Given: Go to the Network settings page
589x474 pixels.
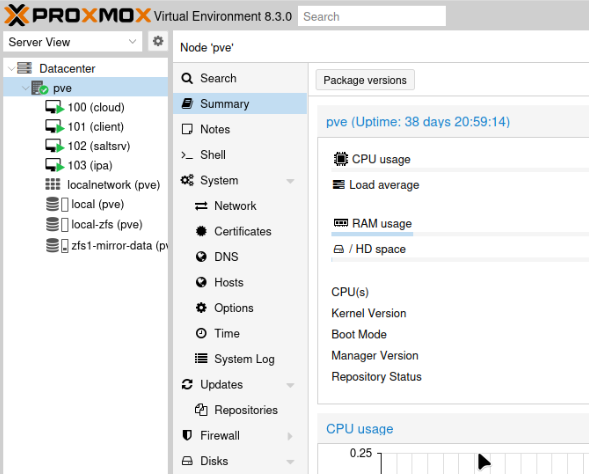Looking at the screenshot, I should tap(240, 206).
